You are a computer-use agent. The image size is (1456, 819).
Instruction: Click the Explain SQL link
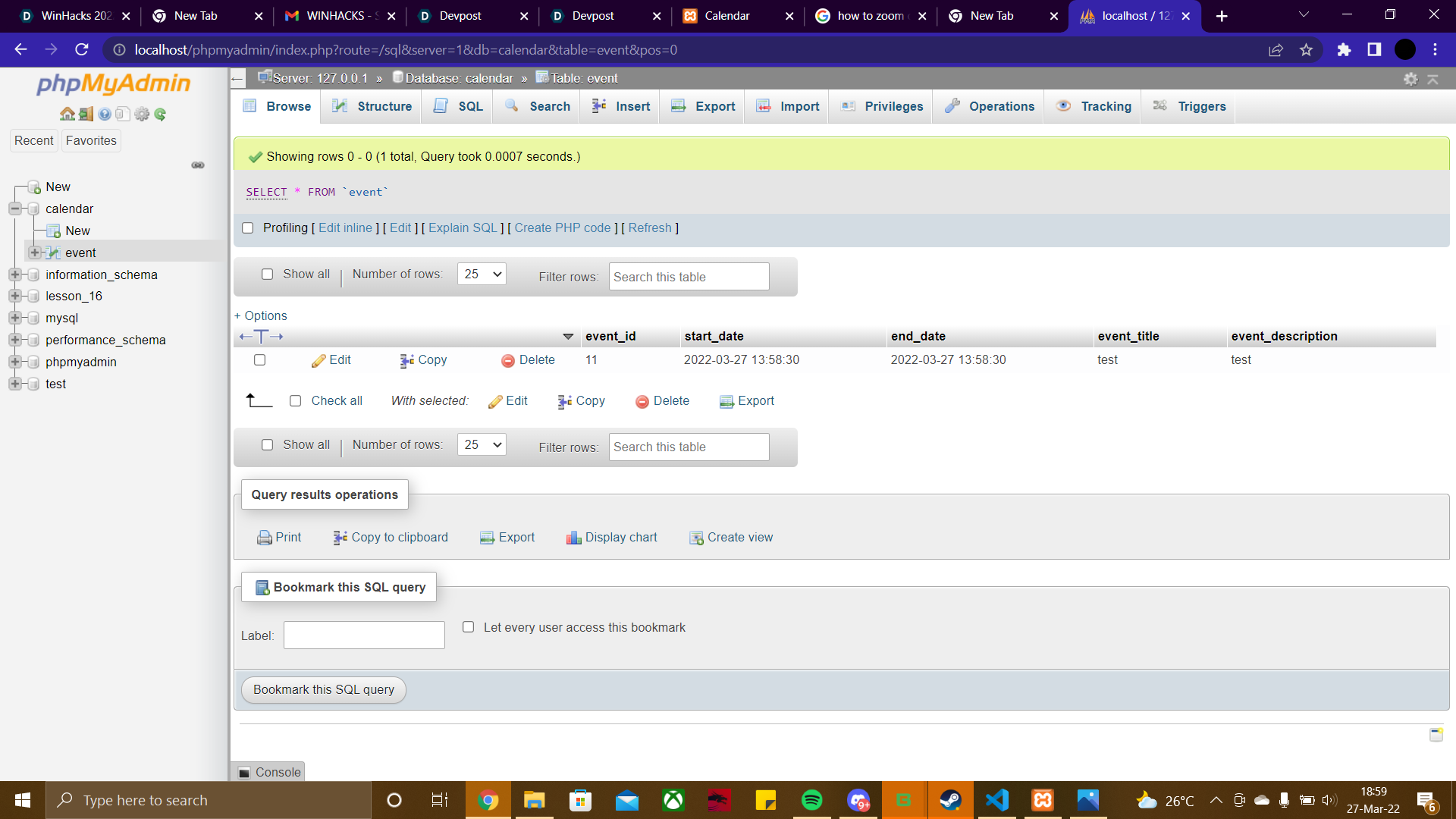pyautogui.click(x=463, y=228)
